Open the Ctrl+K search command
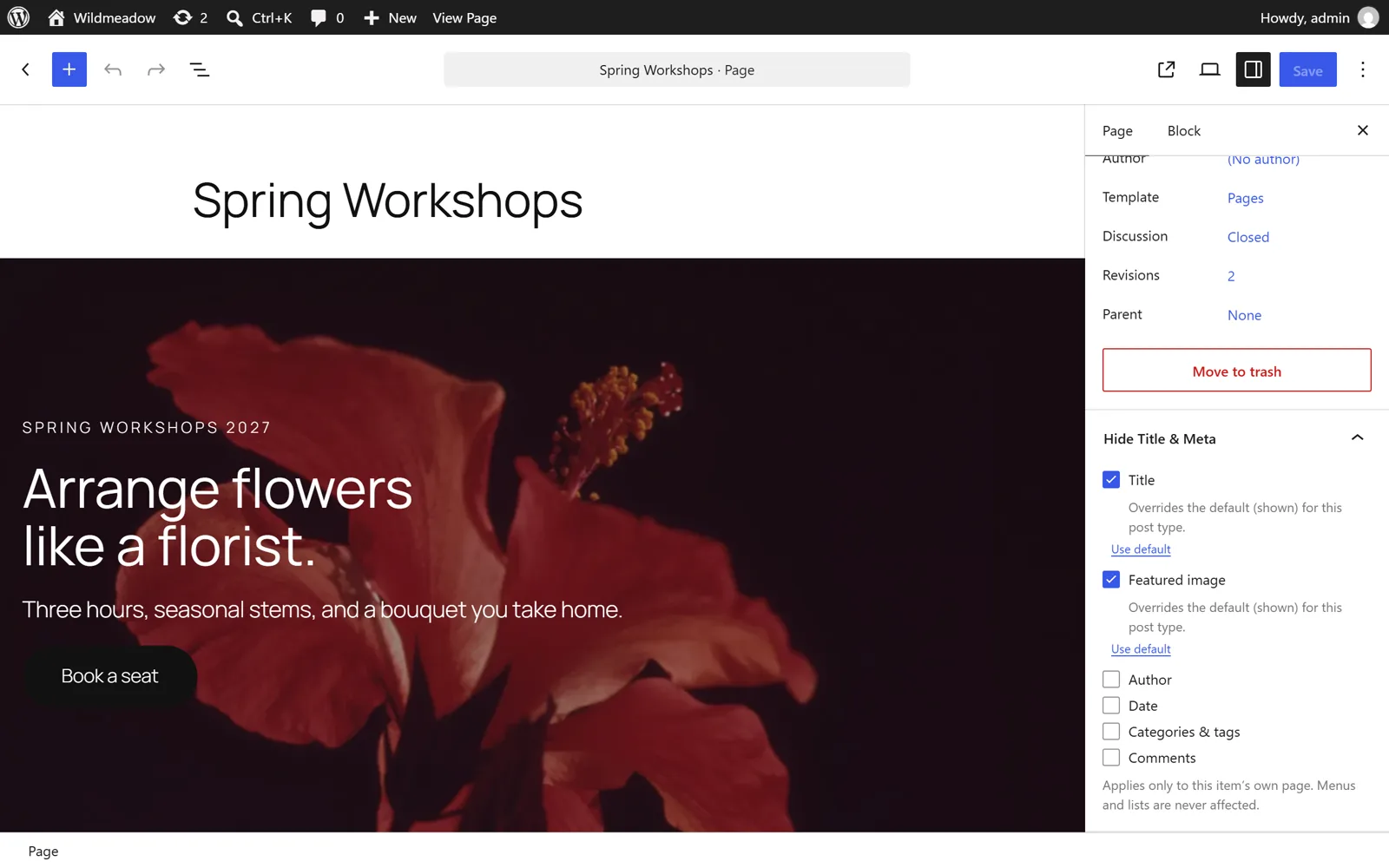1389x868 pixels. [x=259, y=17]
